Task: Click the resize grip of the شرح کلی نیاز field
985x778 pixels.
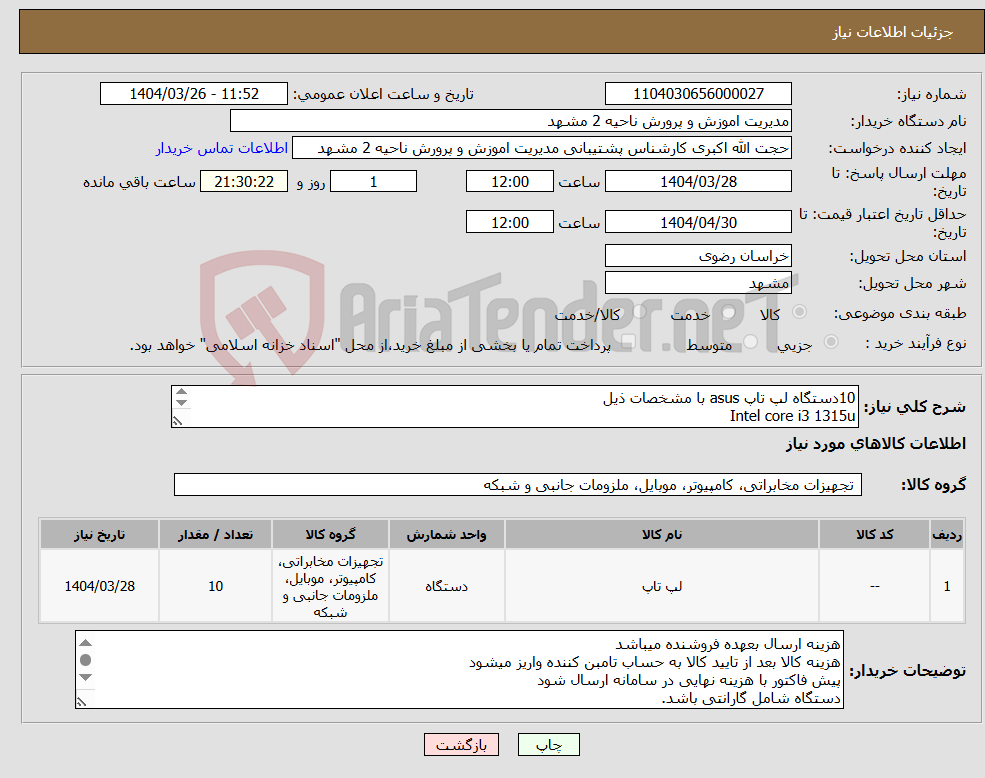Action: pos(177,421)
